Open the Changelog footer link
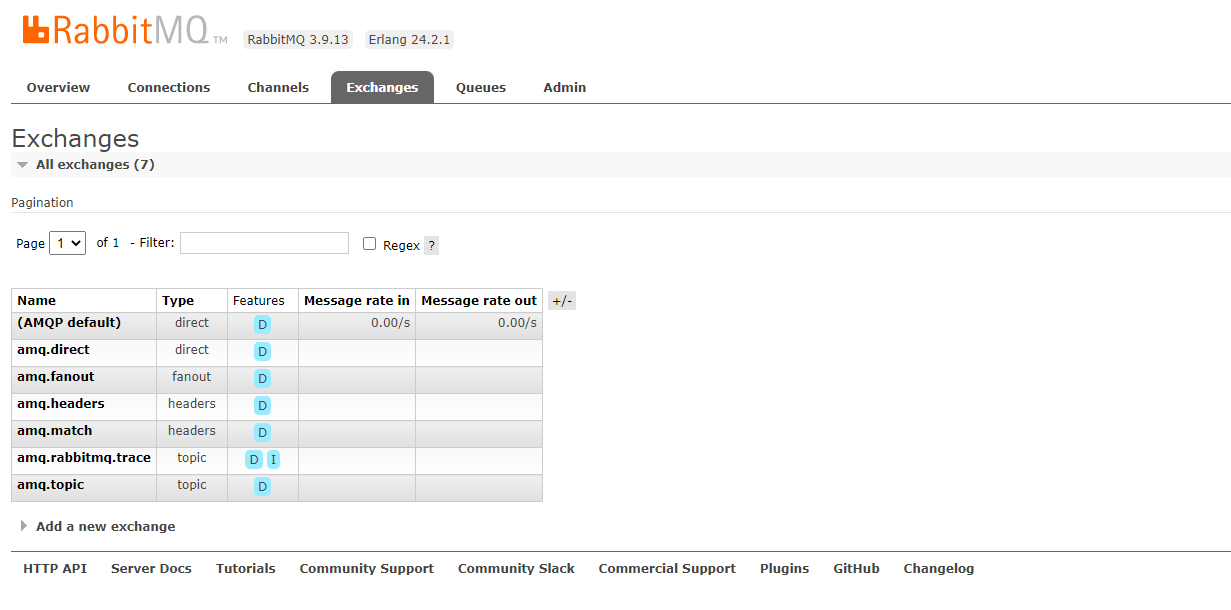 click(939, 568)
